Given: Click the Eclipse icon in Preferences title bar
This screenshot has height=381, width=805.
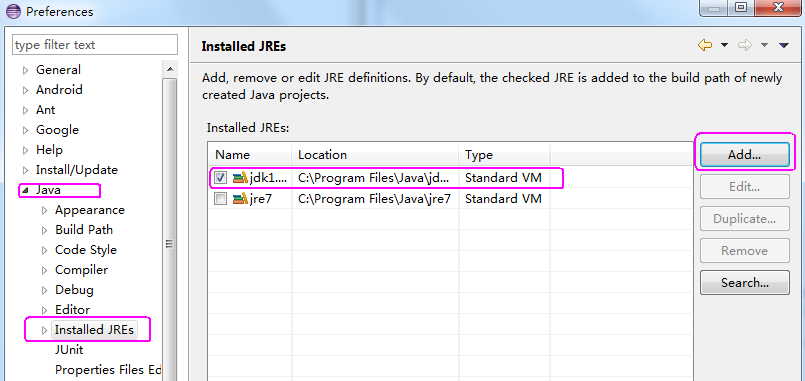Looking at the screenshot, I should [x=13, y=11].
